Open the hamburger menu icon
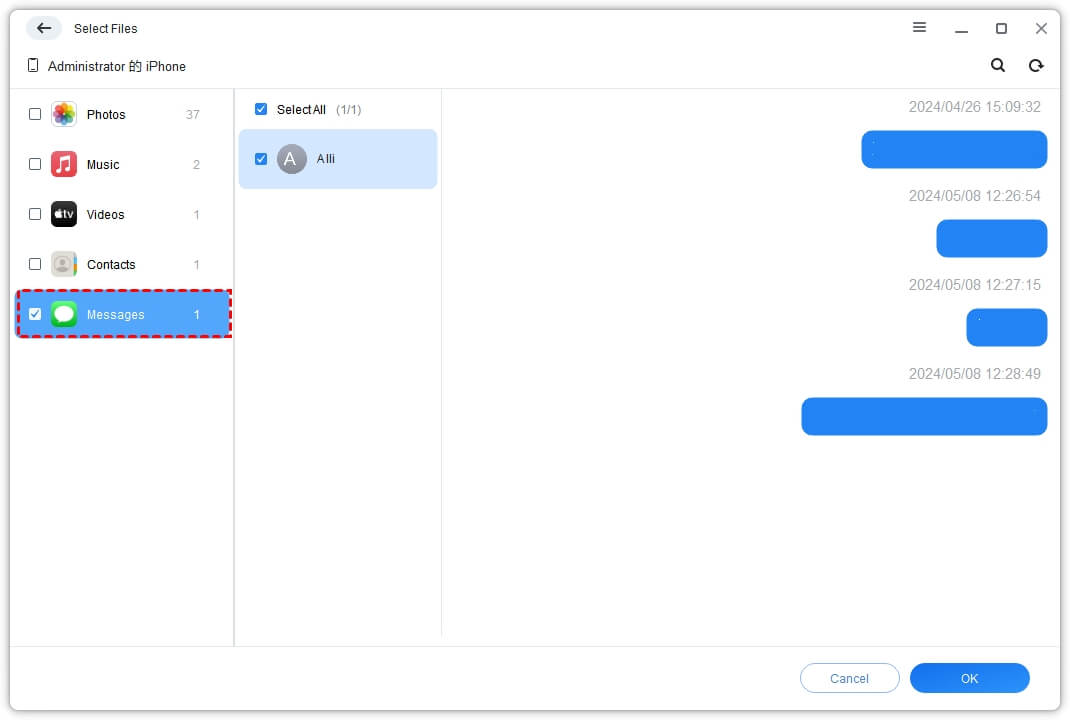The height and width of the screenshot is (720, 1070). pos(920,28)
